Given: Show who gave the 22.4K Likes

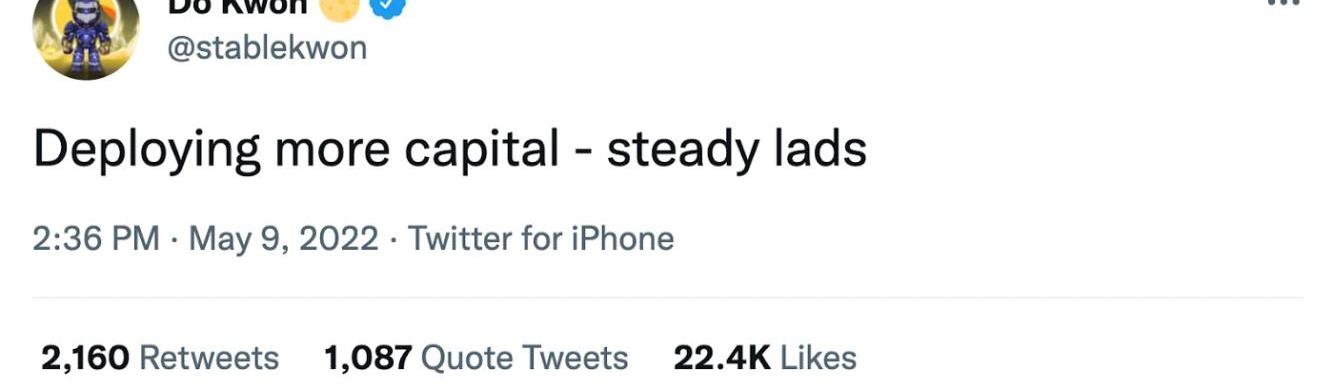Looking at the screenshot, I should [765, 358].
